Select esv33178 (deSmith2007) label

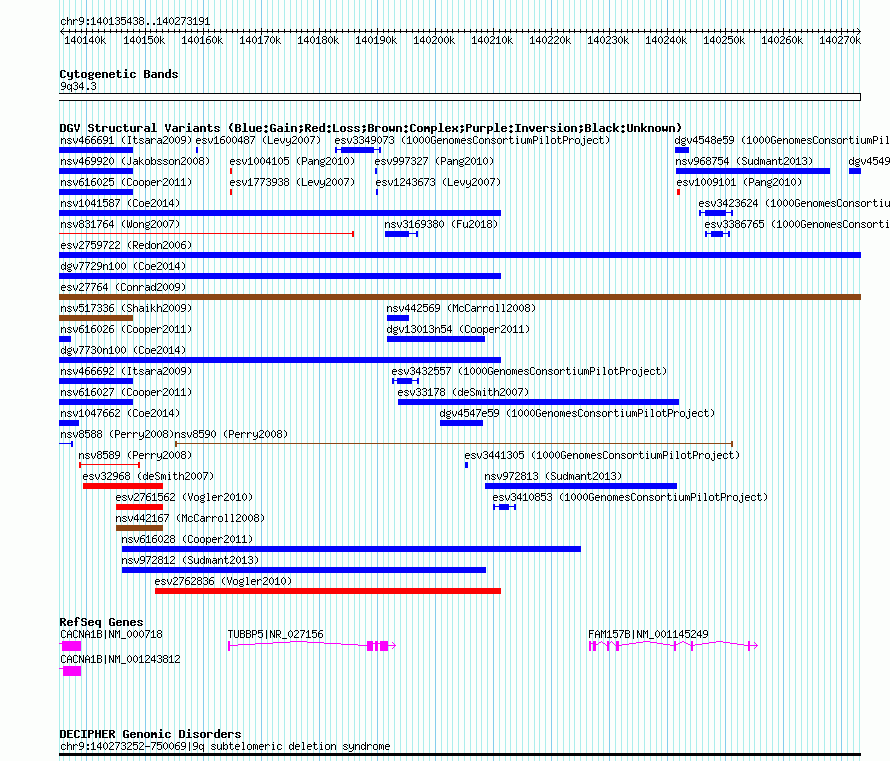[x=463, y=392]
